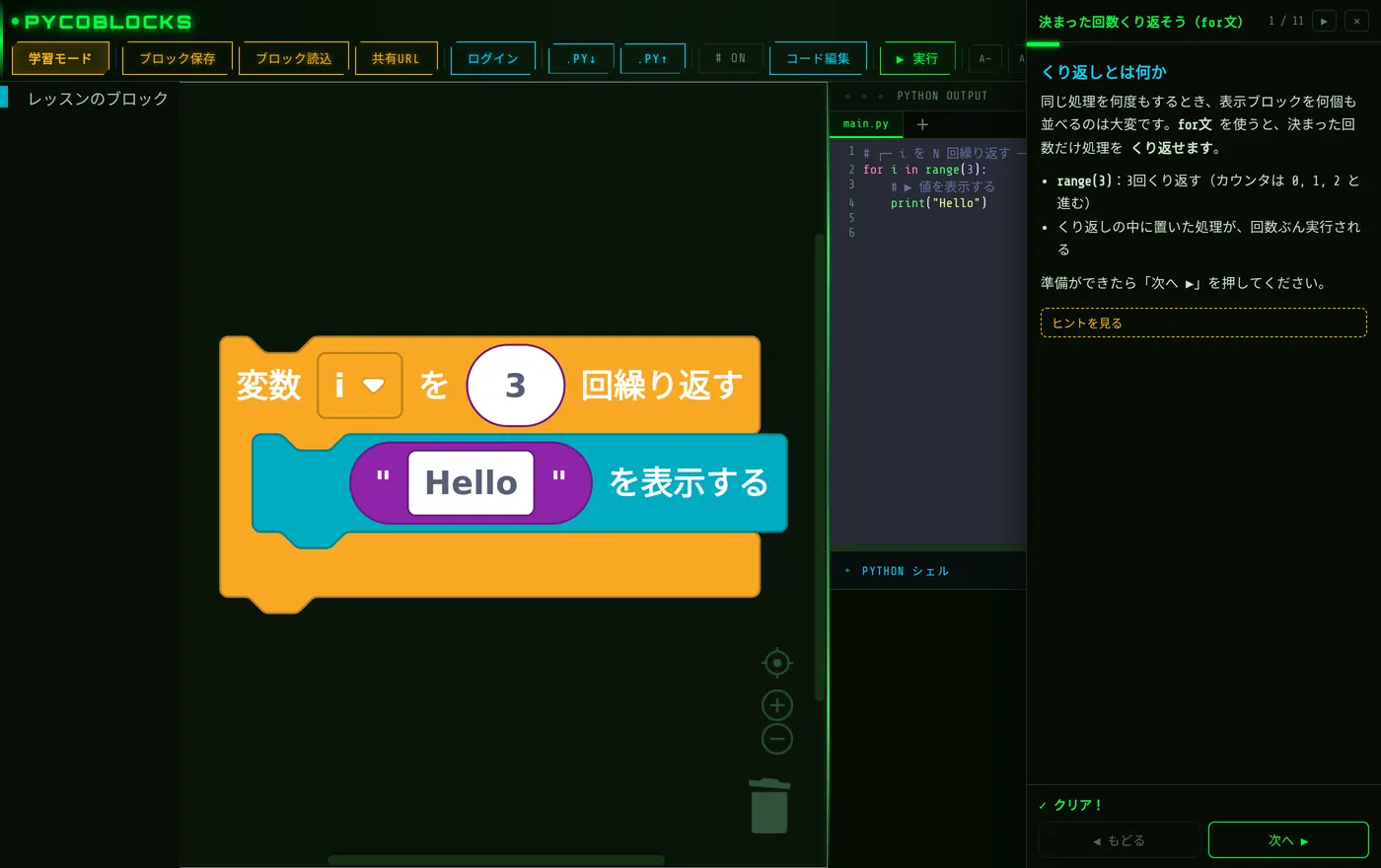Screen dimensions: 1381x868
Task: Click ヒントを見る to show hint
Action: pos(1203,323)
